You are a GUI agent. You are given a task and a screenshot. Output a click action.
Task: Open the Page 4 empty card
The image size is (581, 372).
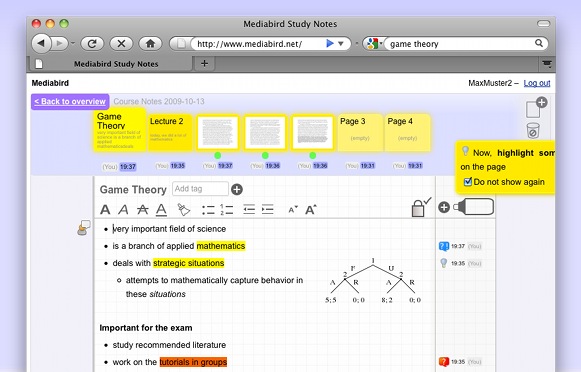(x=407, y=133)
